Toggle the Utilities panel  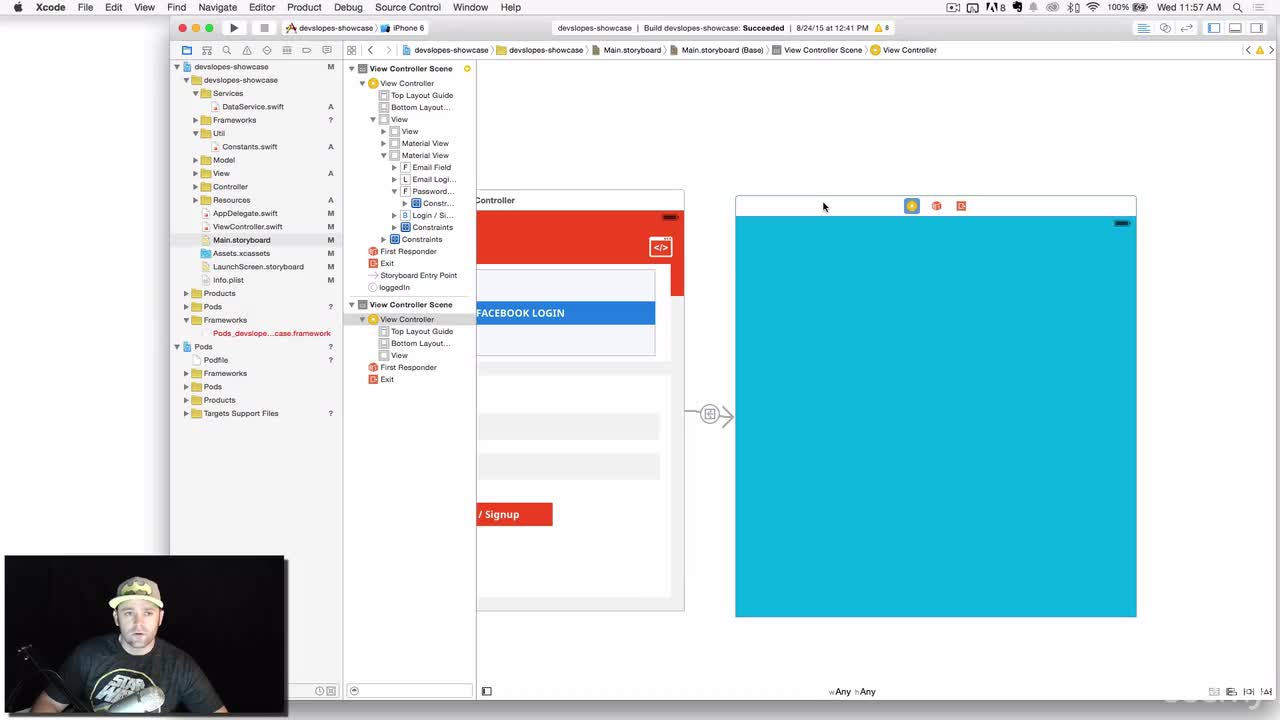click(x=1257, y=28)
